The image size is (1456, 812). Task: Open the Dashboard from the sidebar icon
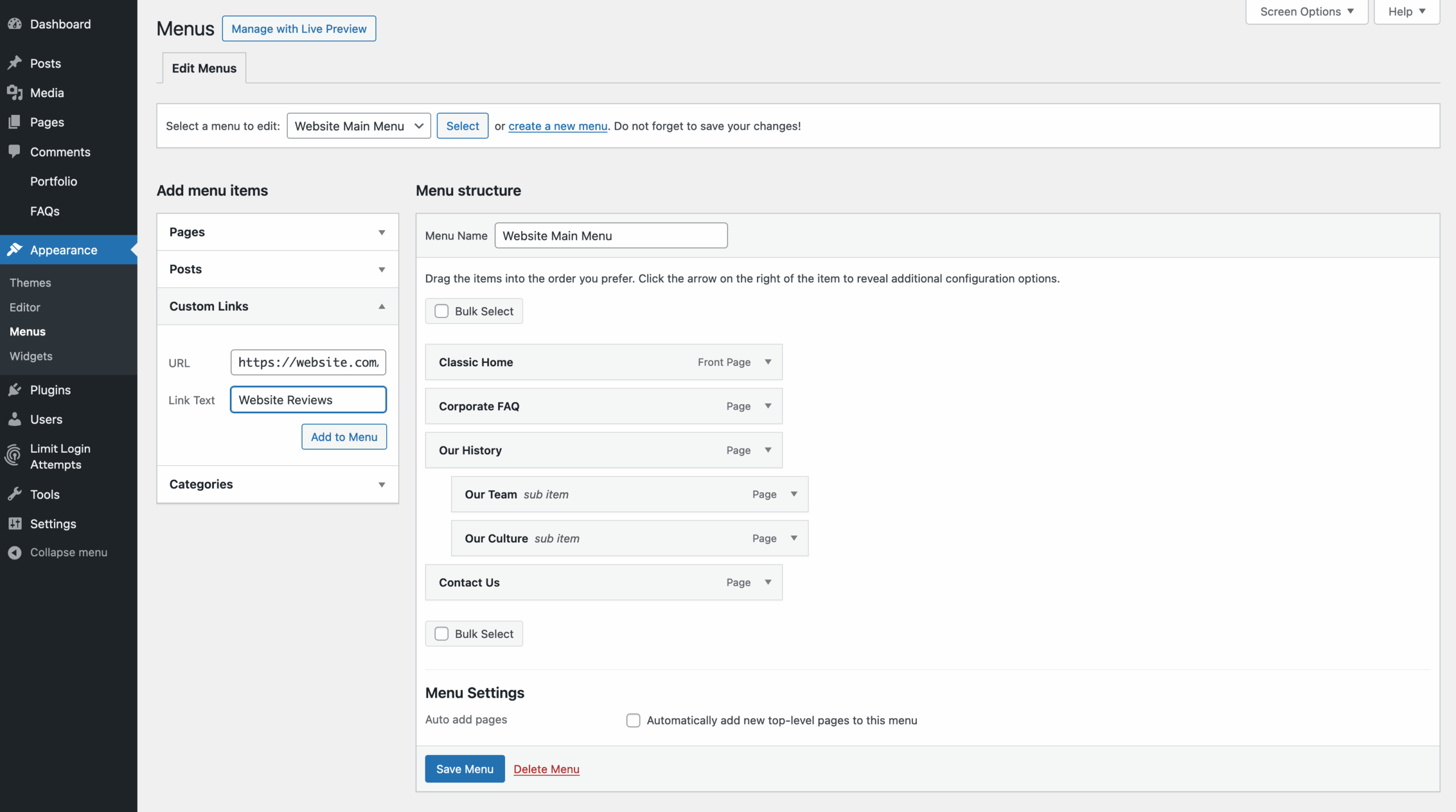[x=15, y=23]
